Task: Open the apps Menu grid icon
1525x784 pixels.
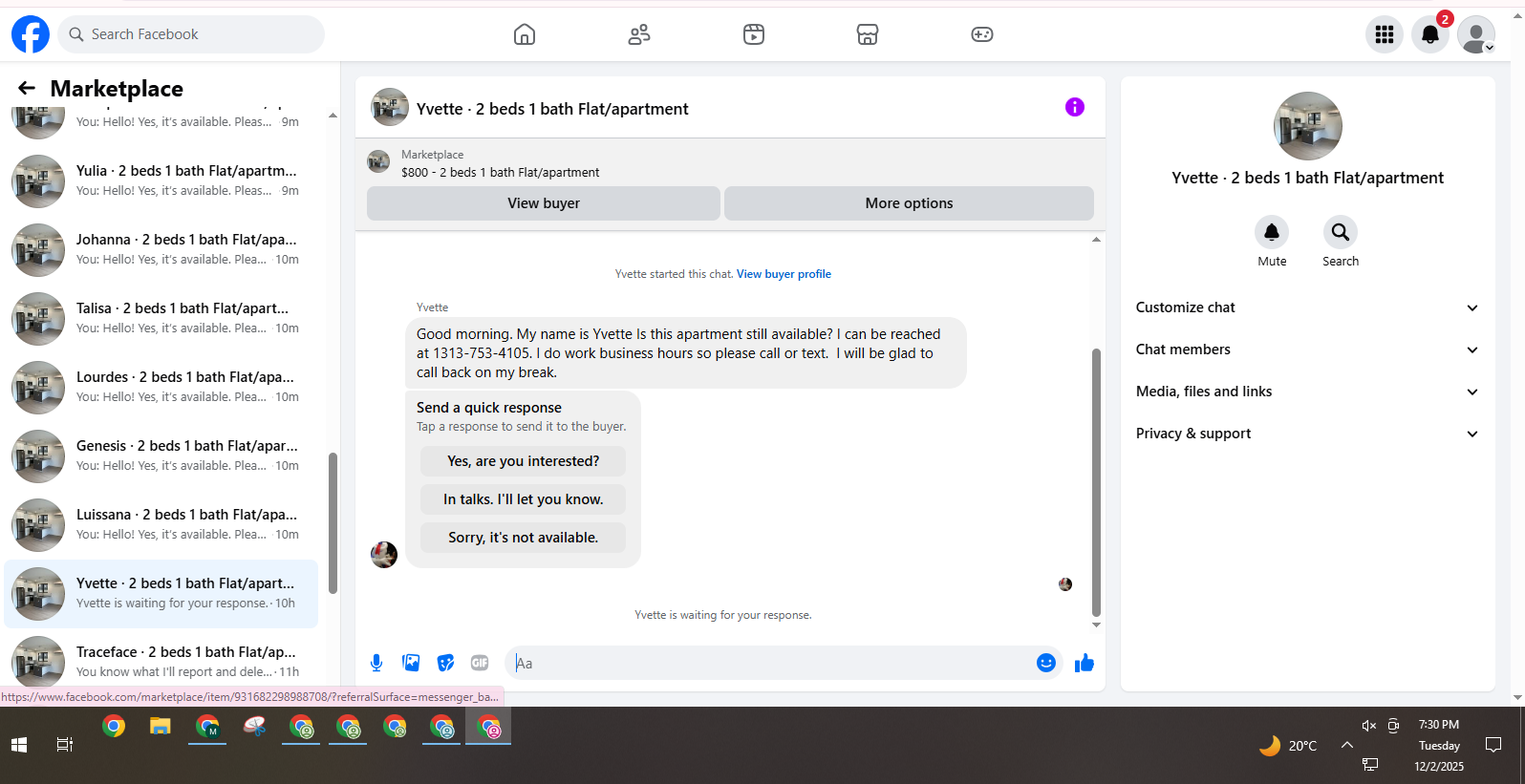Action: coord(1385,34)
